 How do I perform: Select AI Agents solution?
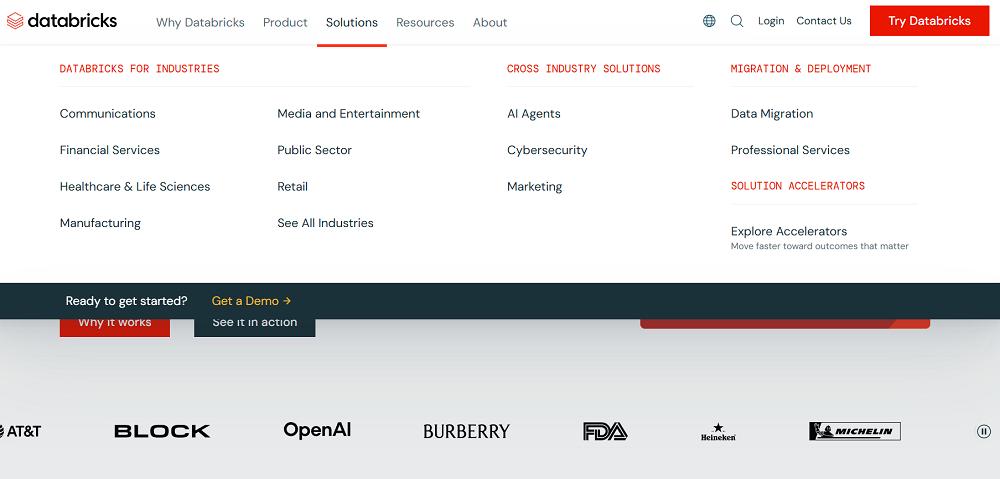[534, 114]
